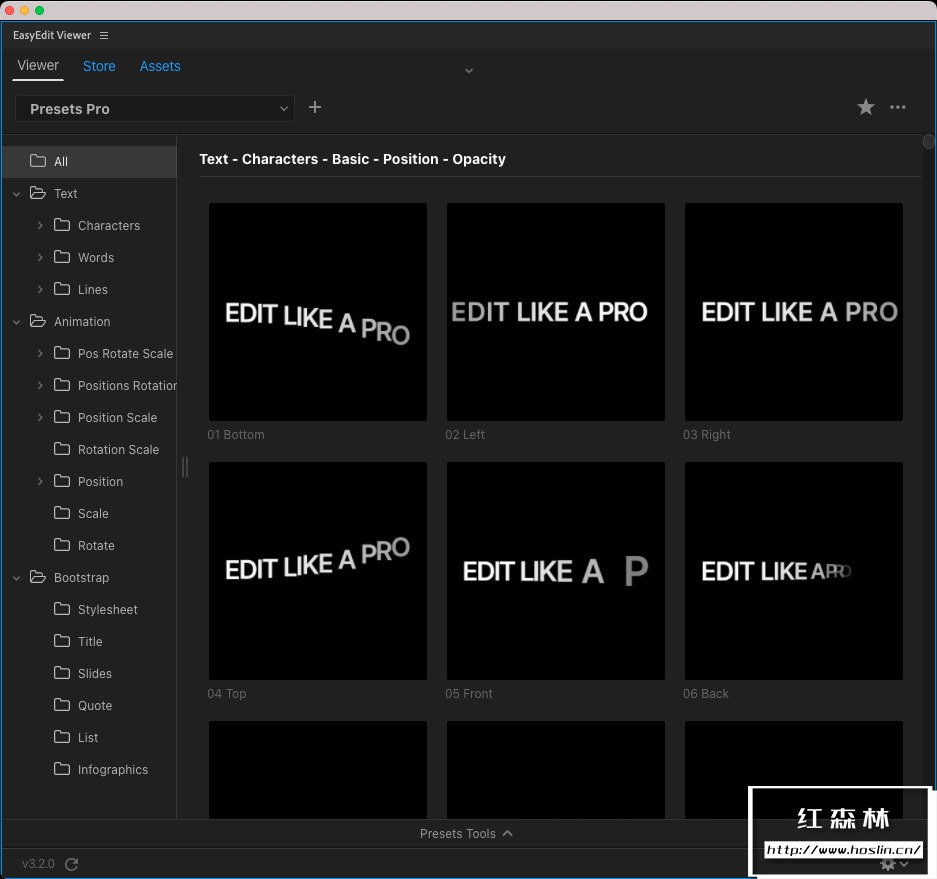Click the Lines folder icon
This screenshot has width=937, height=879.
62,289
